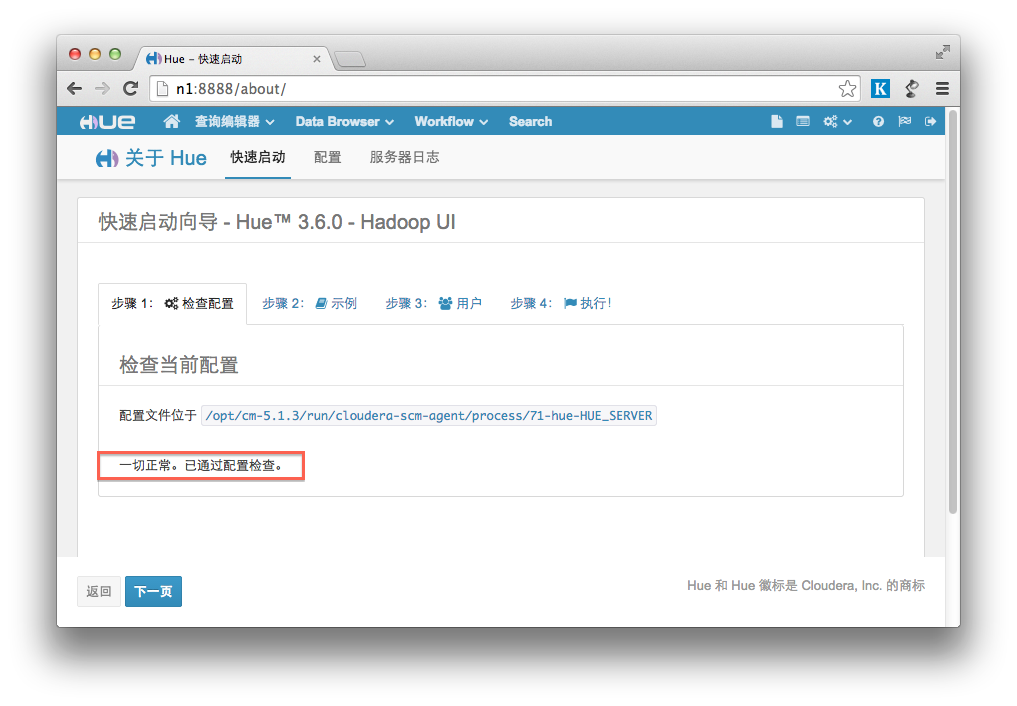Open job browser list icon
This screenshot has width=1017, height=706.
point(802,121)
